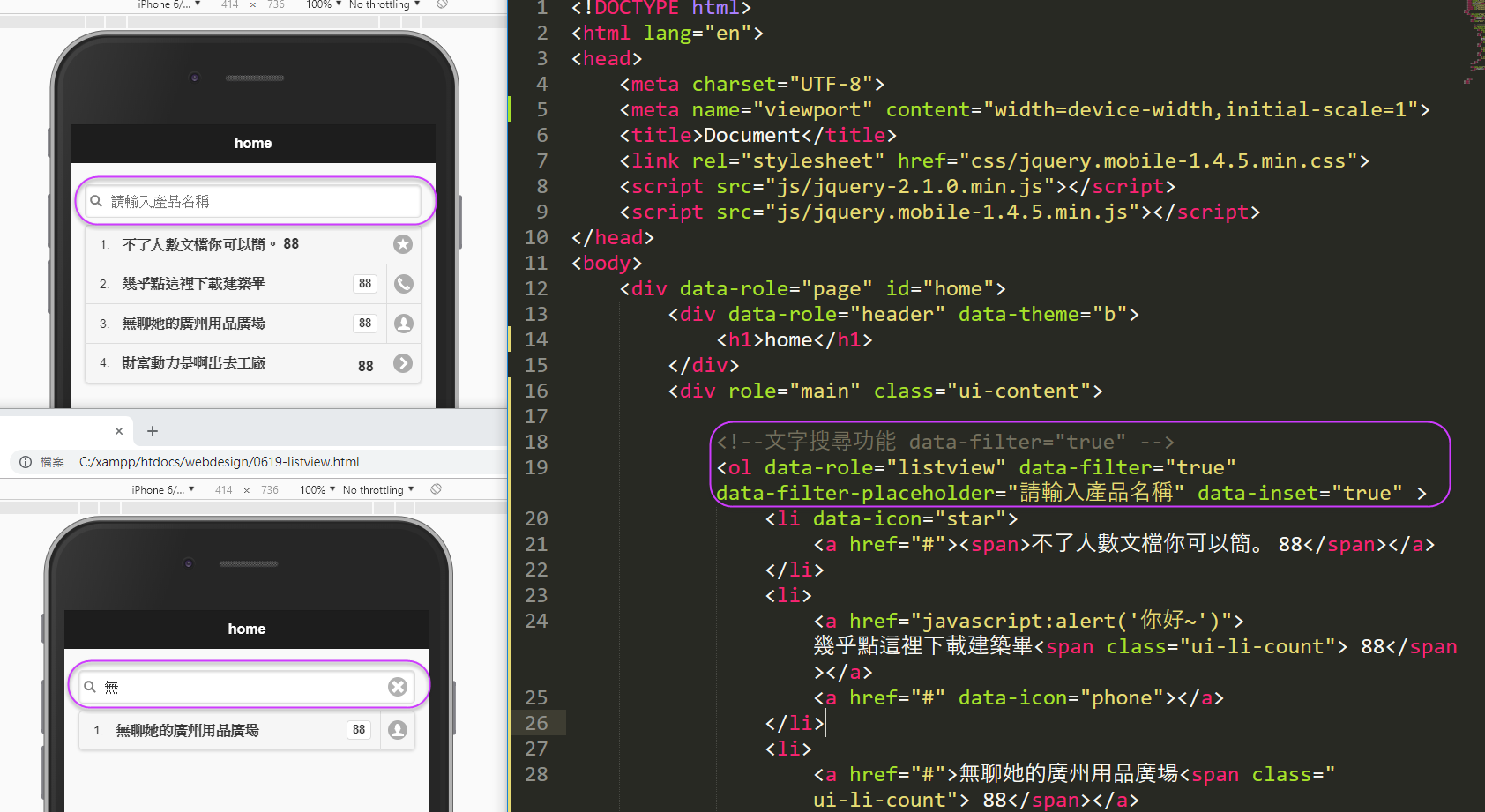The image size is (1485, 812).
Task: Click the user icon in the unfiltered four-item list
Action: click(403, 324)
